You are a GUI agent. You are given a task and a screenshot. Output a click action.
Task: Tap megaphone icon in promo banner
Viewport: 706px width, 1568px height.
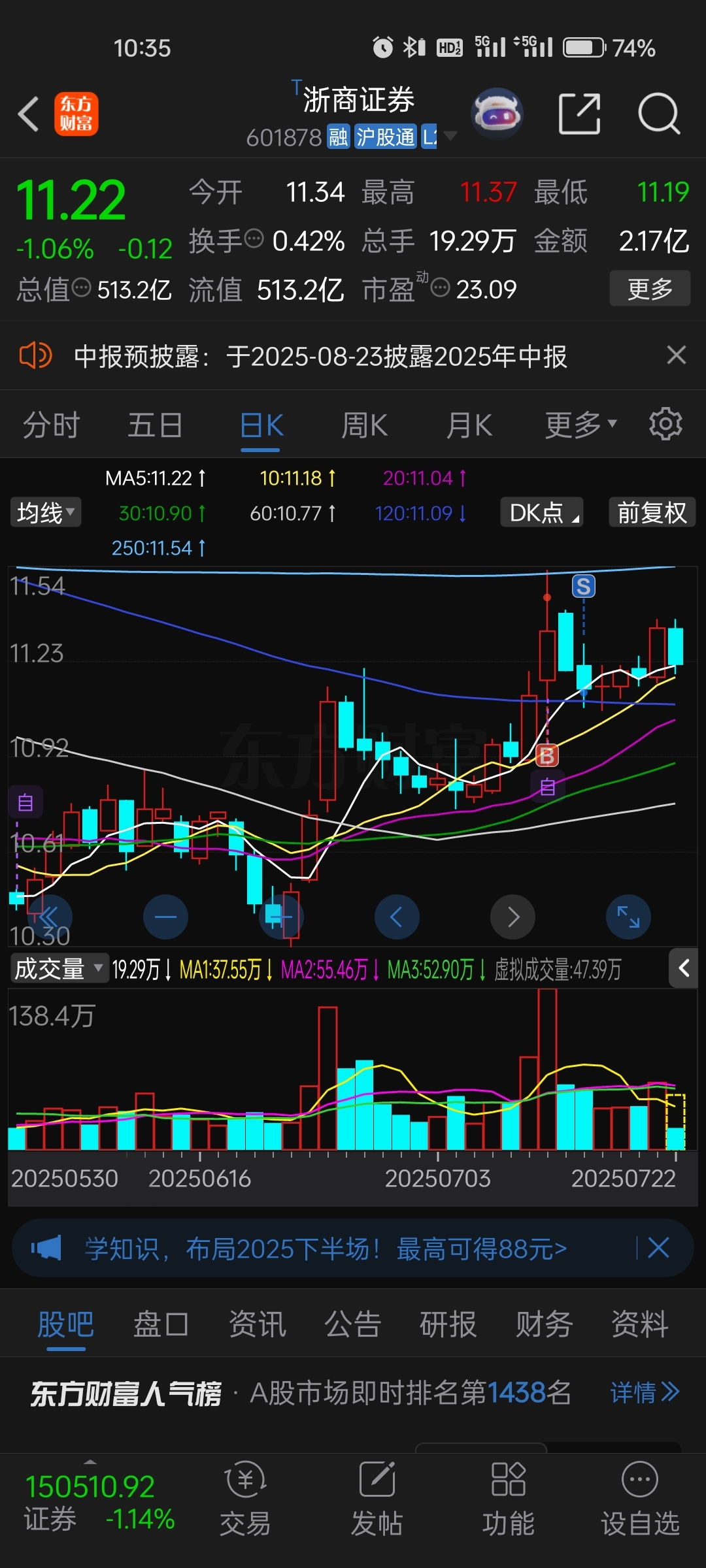(46, 1248)
